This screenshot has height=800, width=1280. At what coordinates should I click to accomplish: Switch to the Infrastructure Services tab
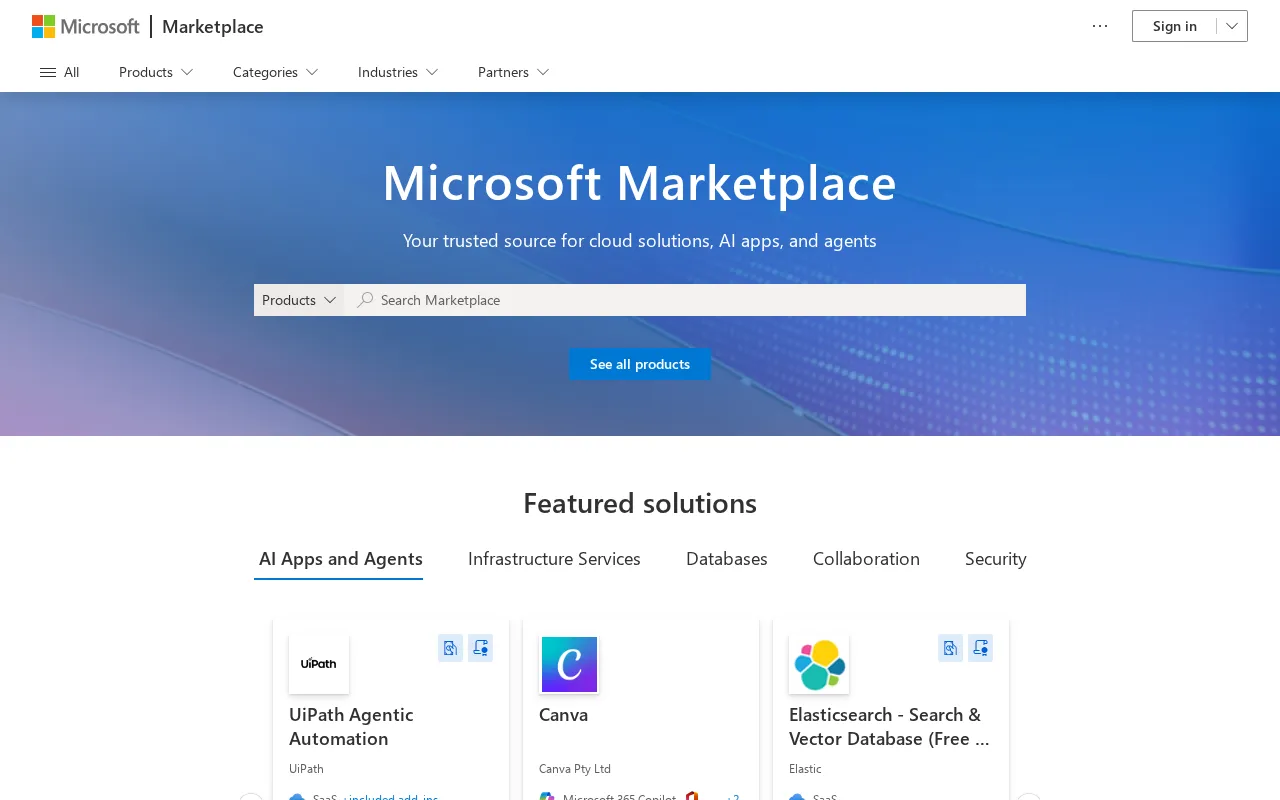554,559
